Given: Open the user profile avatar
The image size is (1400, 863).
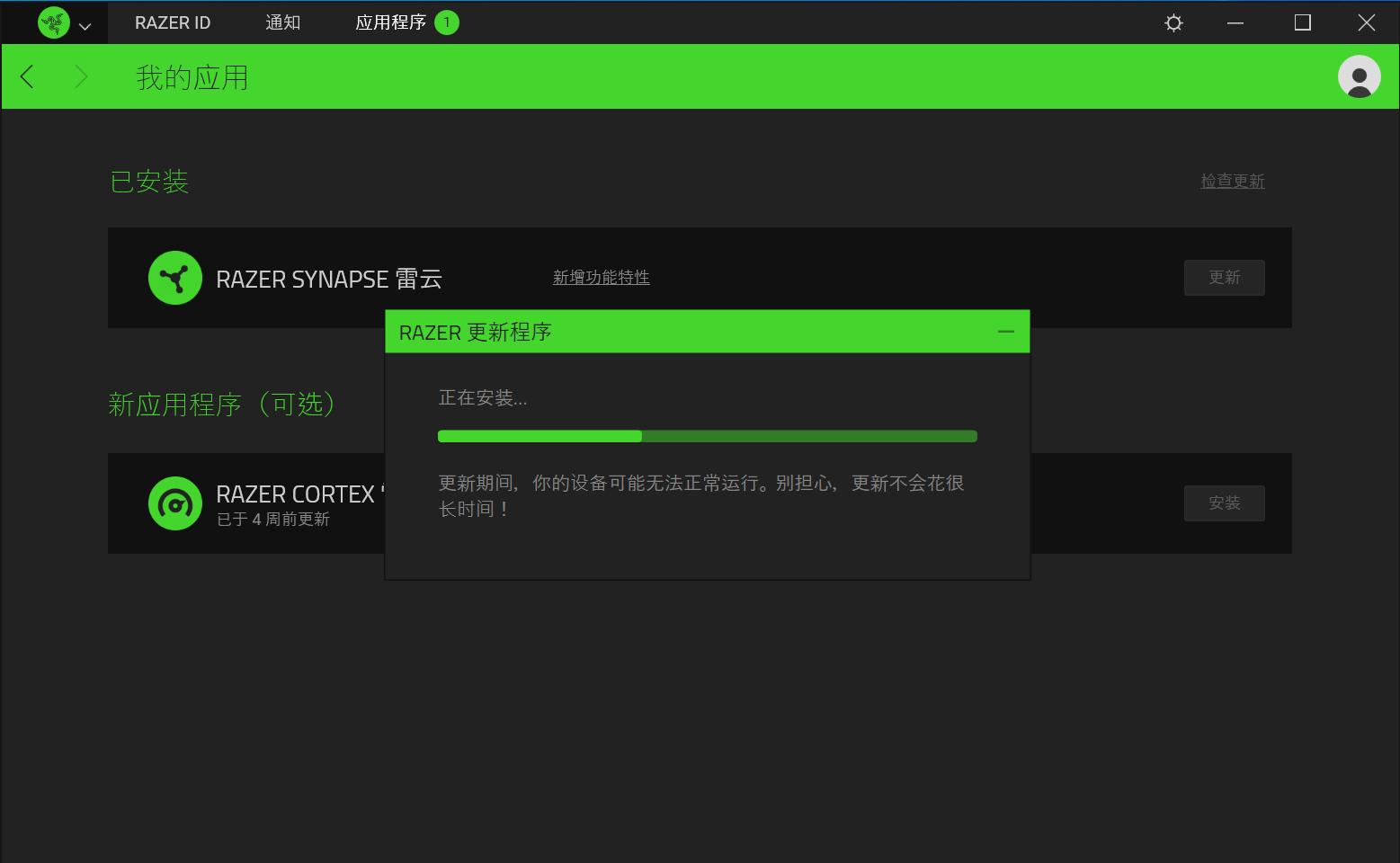Looking at the screenshot, I should [1360, 76].
